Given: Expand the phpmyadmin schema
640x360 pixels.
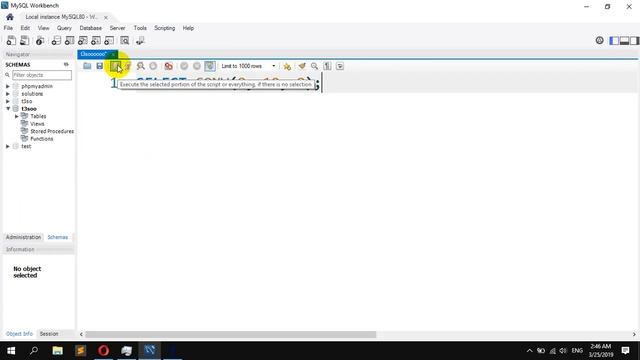Looking at the screenshot, I should coord(8,86).
